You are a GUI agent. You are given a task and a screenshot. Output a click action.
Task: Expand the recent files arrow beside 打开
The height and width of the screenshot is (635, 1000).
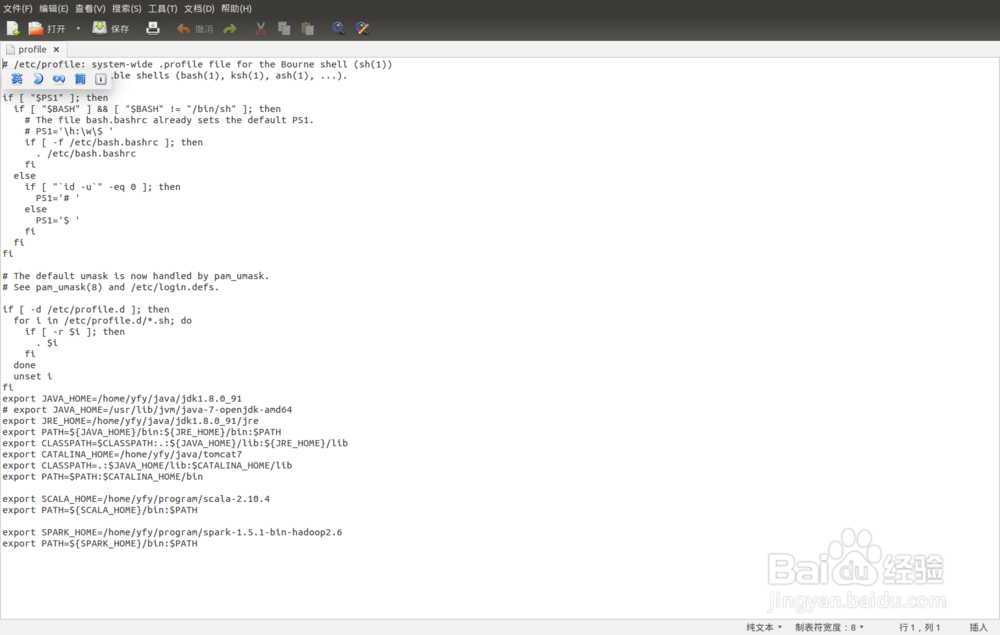click(78, 29)
